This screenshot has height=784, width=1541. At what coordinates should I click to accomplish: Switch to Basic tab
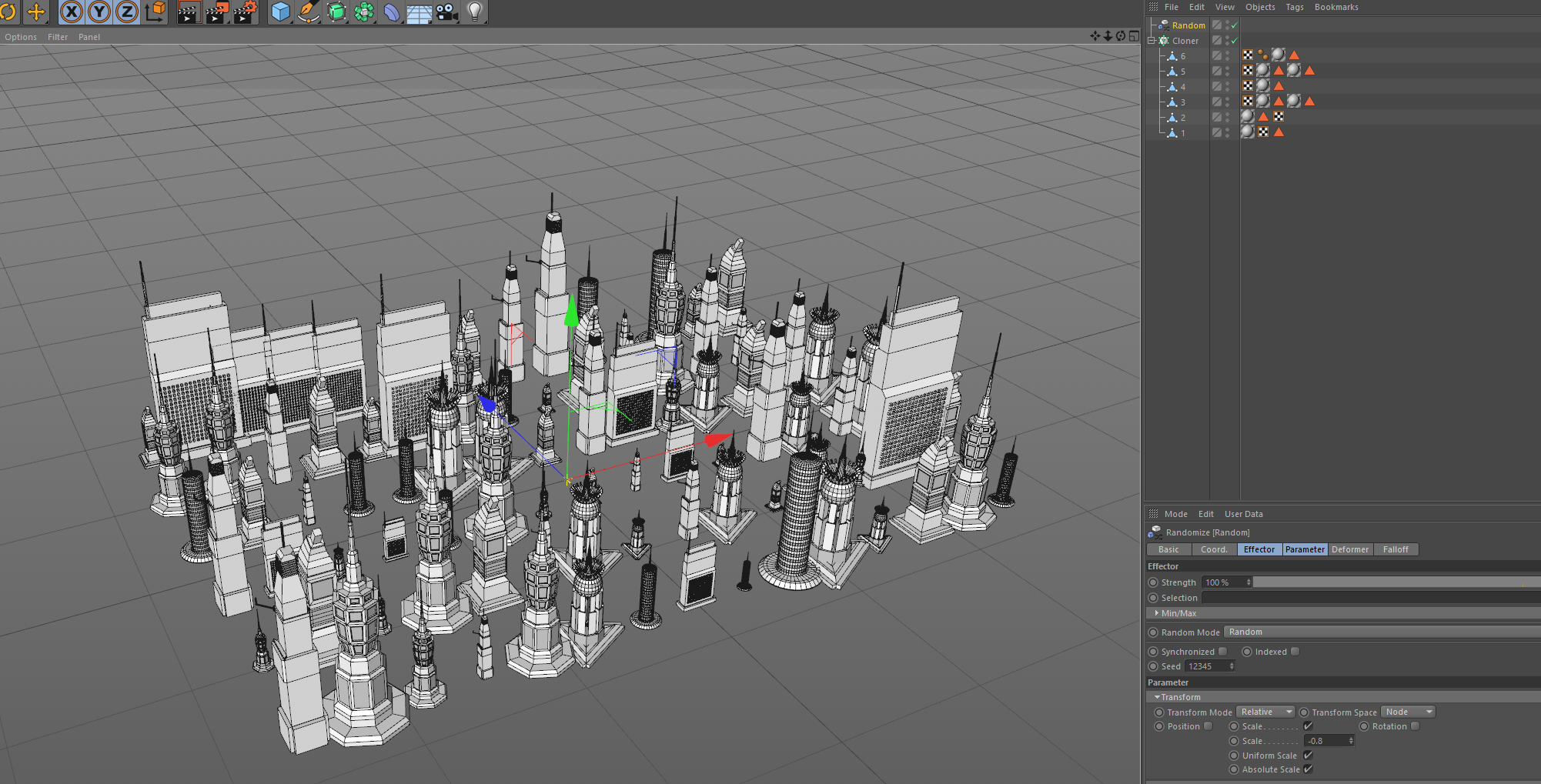point(1168,549)
